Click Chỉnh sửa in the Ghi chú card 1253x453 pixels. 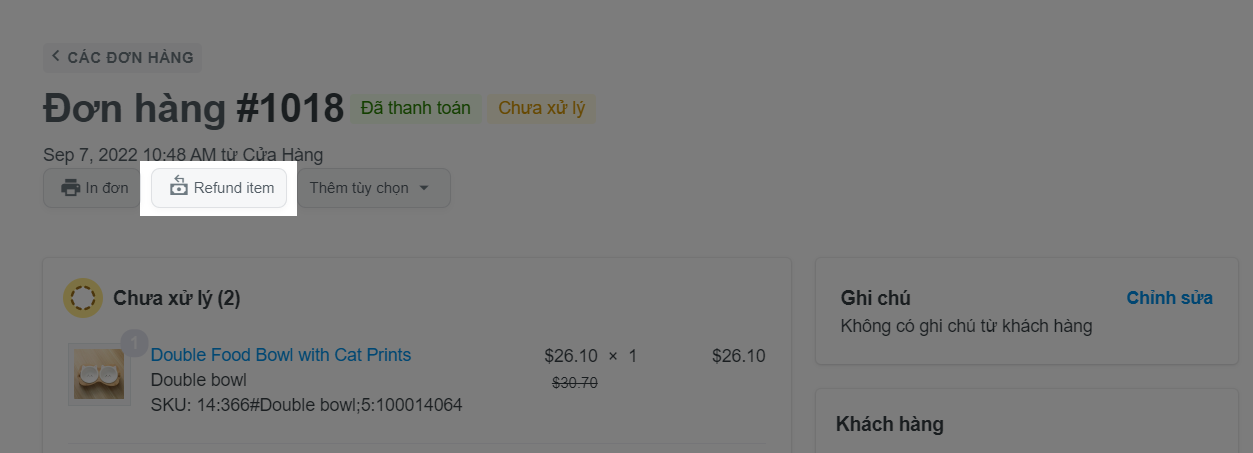point(1169,298)
